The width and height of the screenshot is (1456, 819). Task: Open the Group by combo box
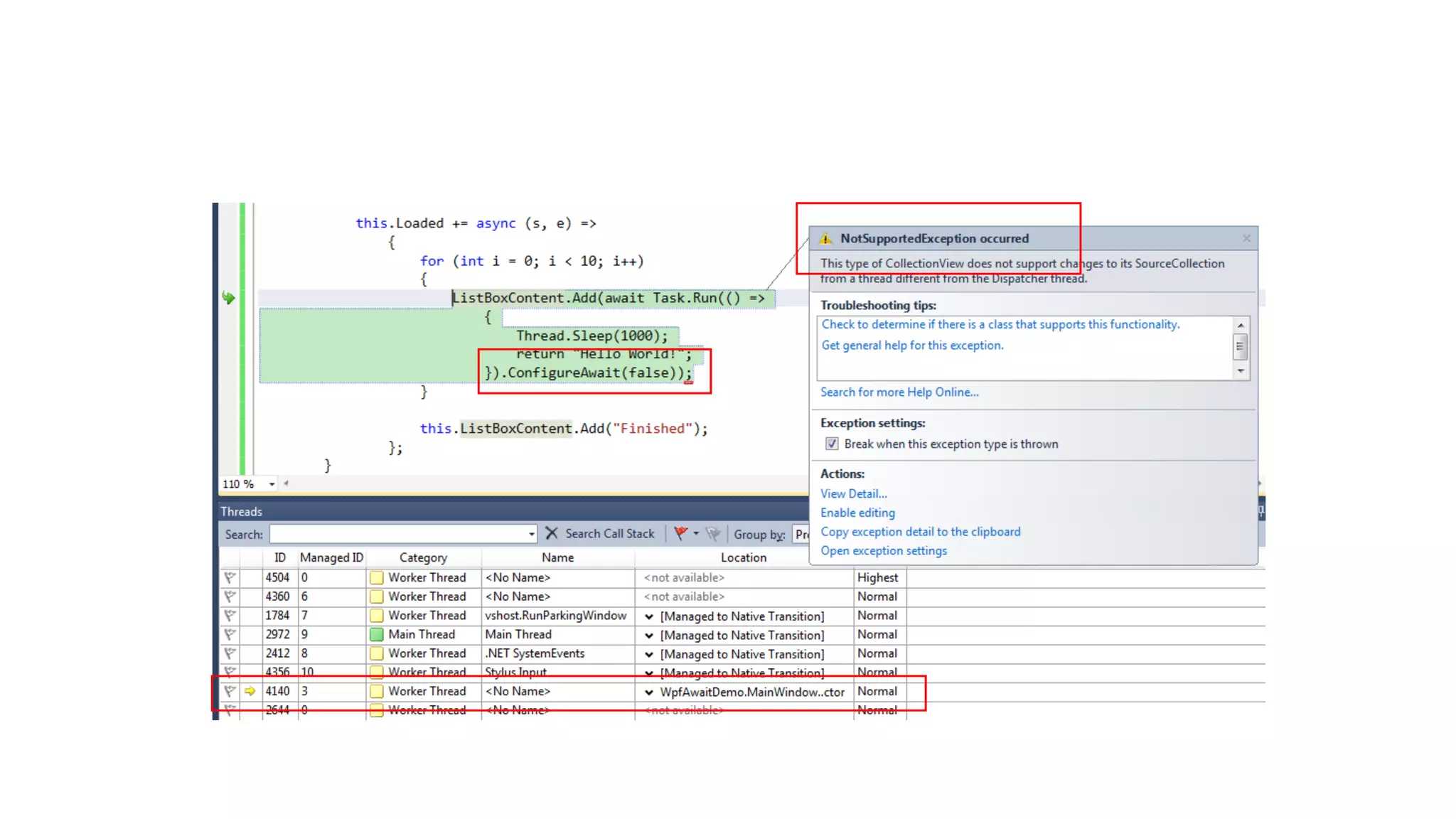(x=801, y=534)
